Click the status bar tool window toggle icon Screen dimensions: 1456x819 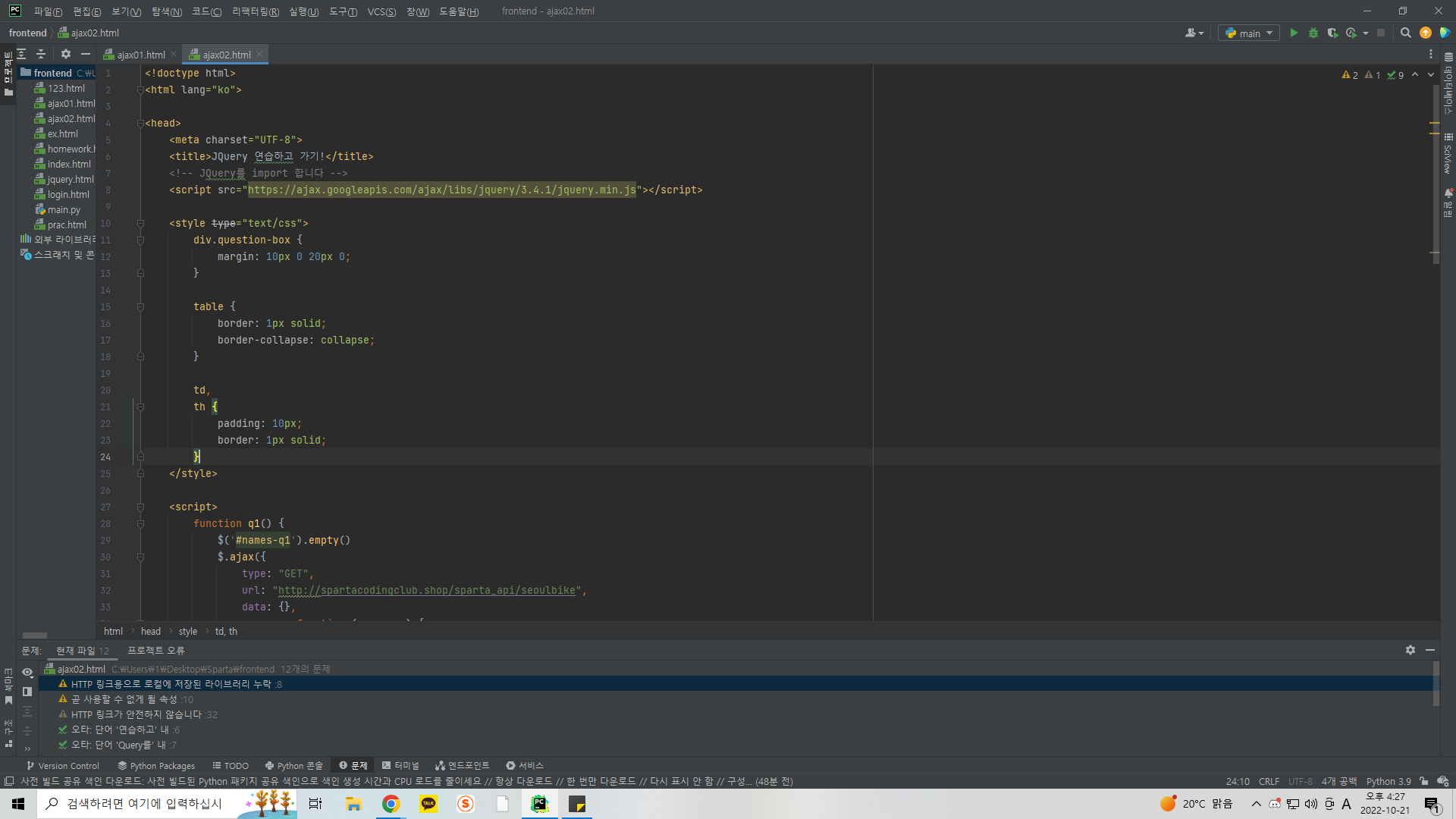pos(8,781)
